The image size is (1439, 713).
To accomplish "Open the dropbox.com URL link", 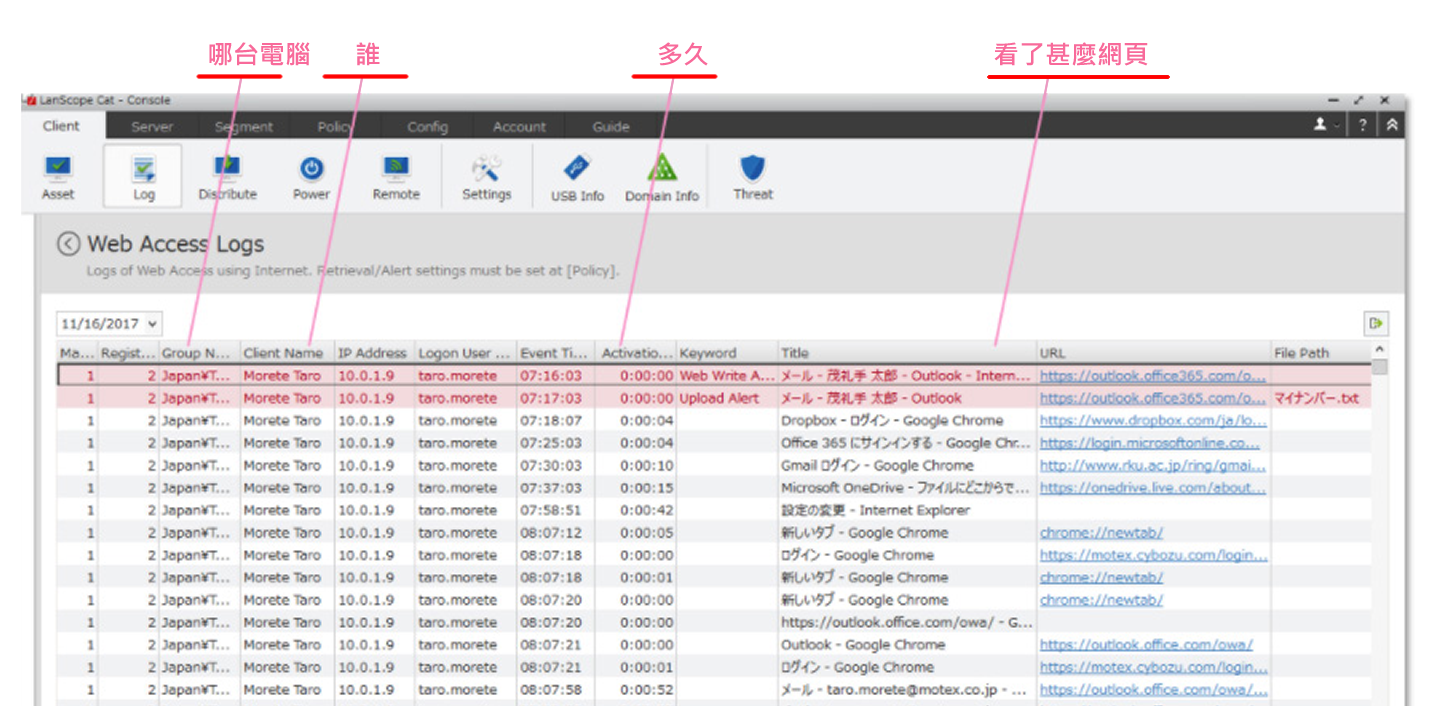I will (x=1152, y=421).
